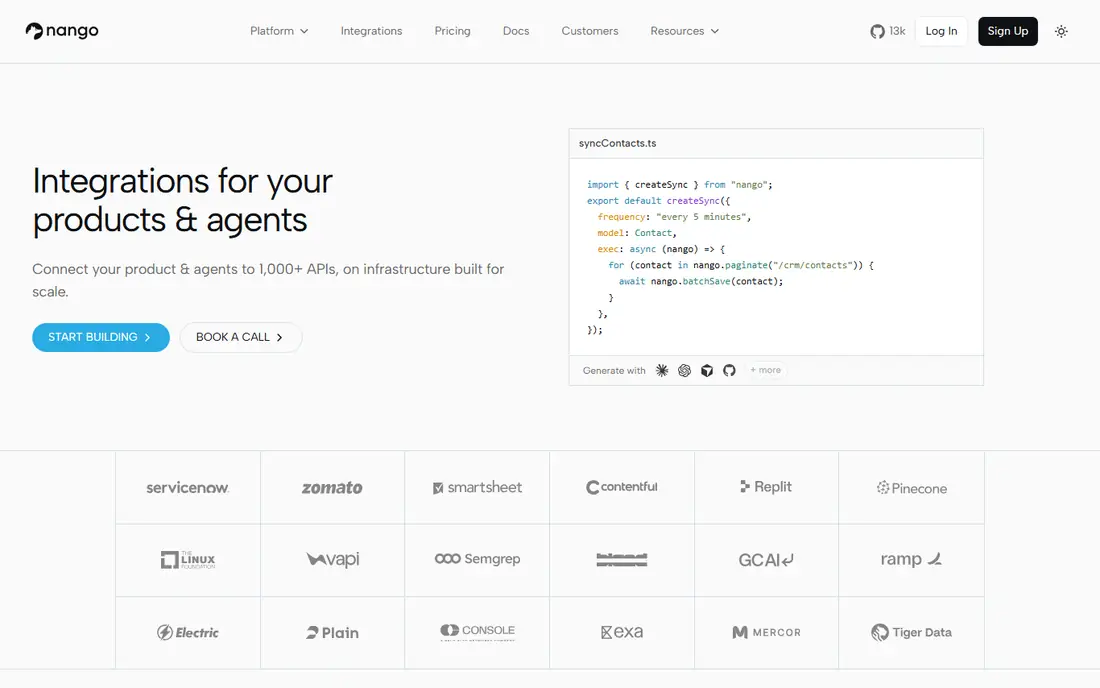Viewport: 1100px width, 688px height.
Task: Click the Linux Foundation logo
Action: point(188,560)
